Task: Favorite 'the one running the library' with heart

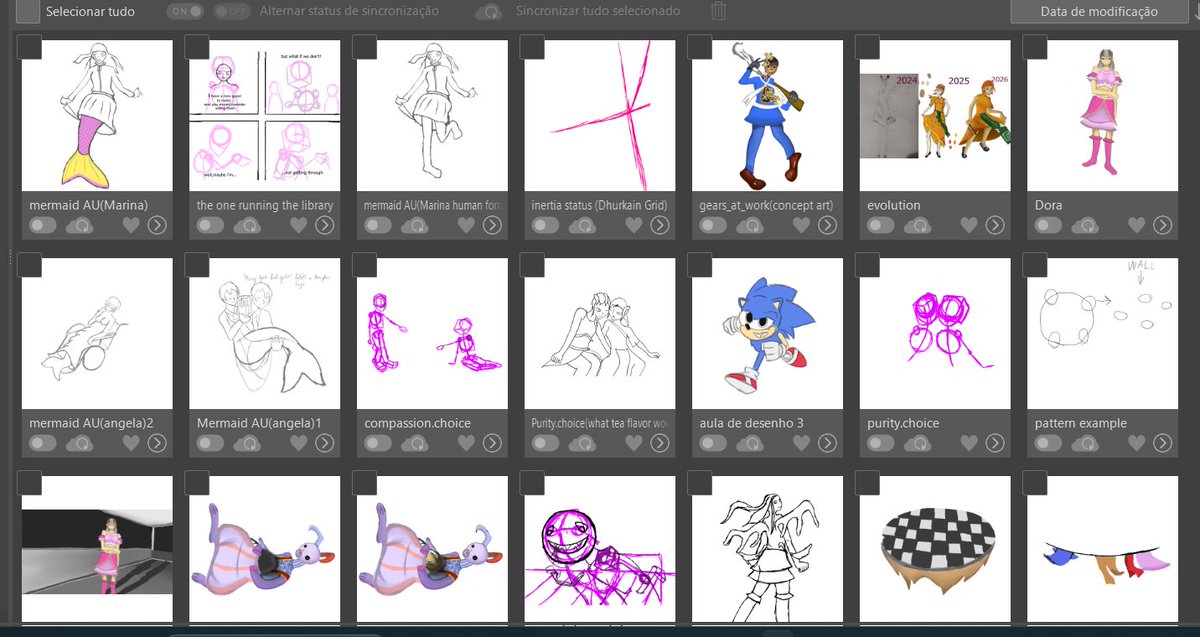Action: (298, 226)
